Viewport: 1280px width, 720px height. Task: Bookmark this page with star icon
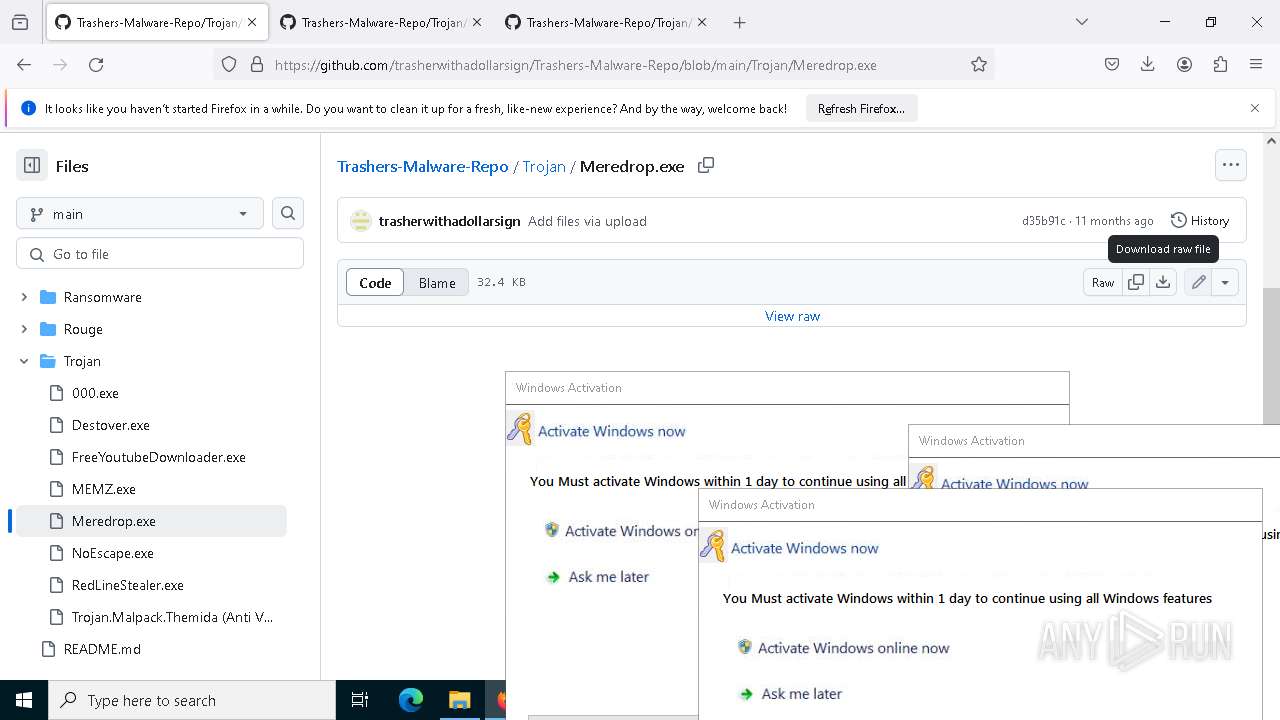(979, 64)
